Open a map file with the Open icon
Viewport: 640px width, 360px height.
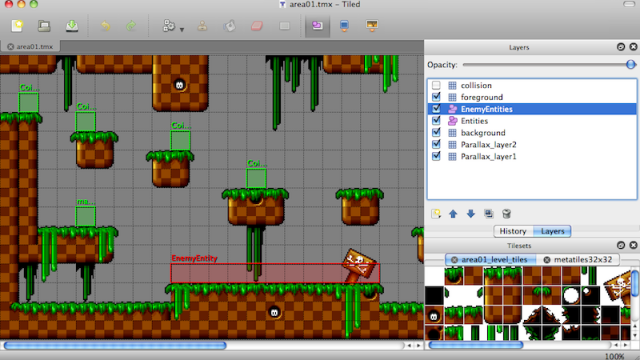click(44, 26)
